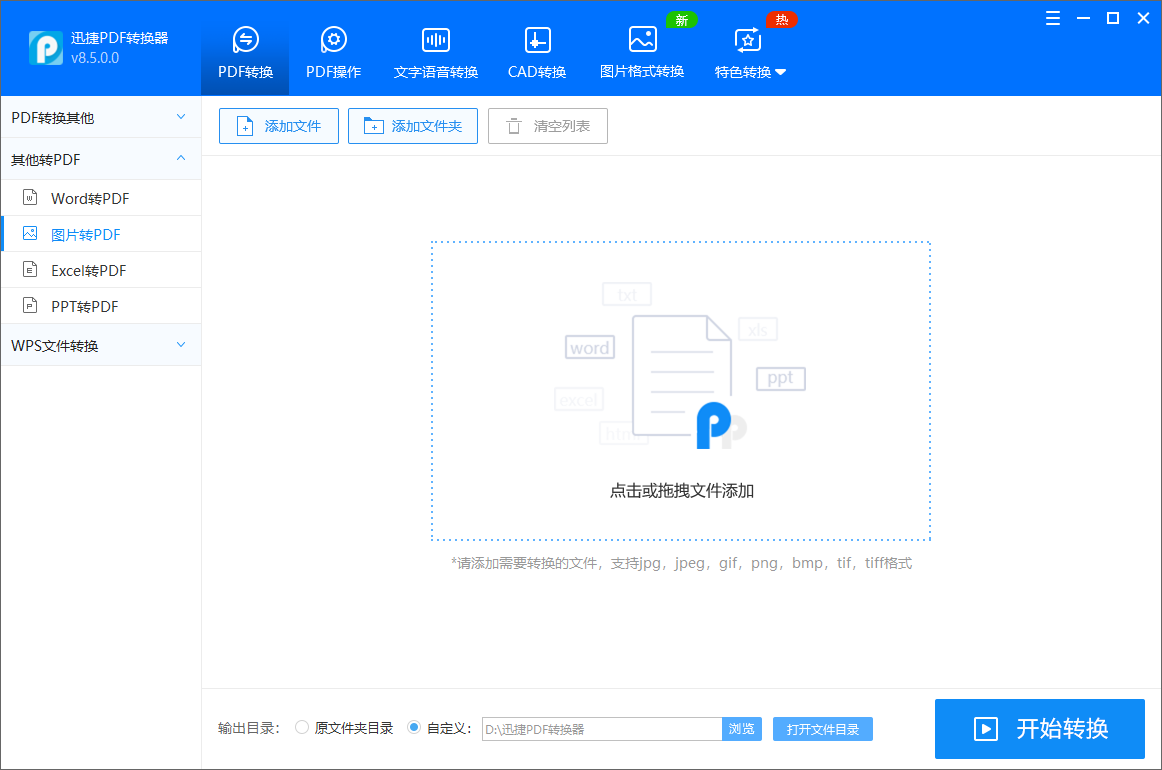The width and height of the screenshot is (1162, 770).
Task: Select 自定义 output radio button
Action: 414,727
